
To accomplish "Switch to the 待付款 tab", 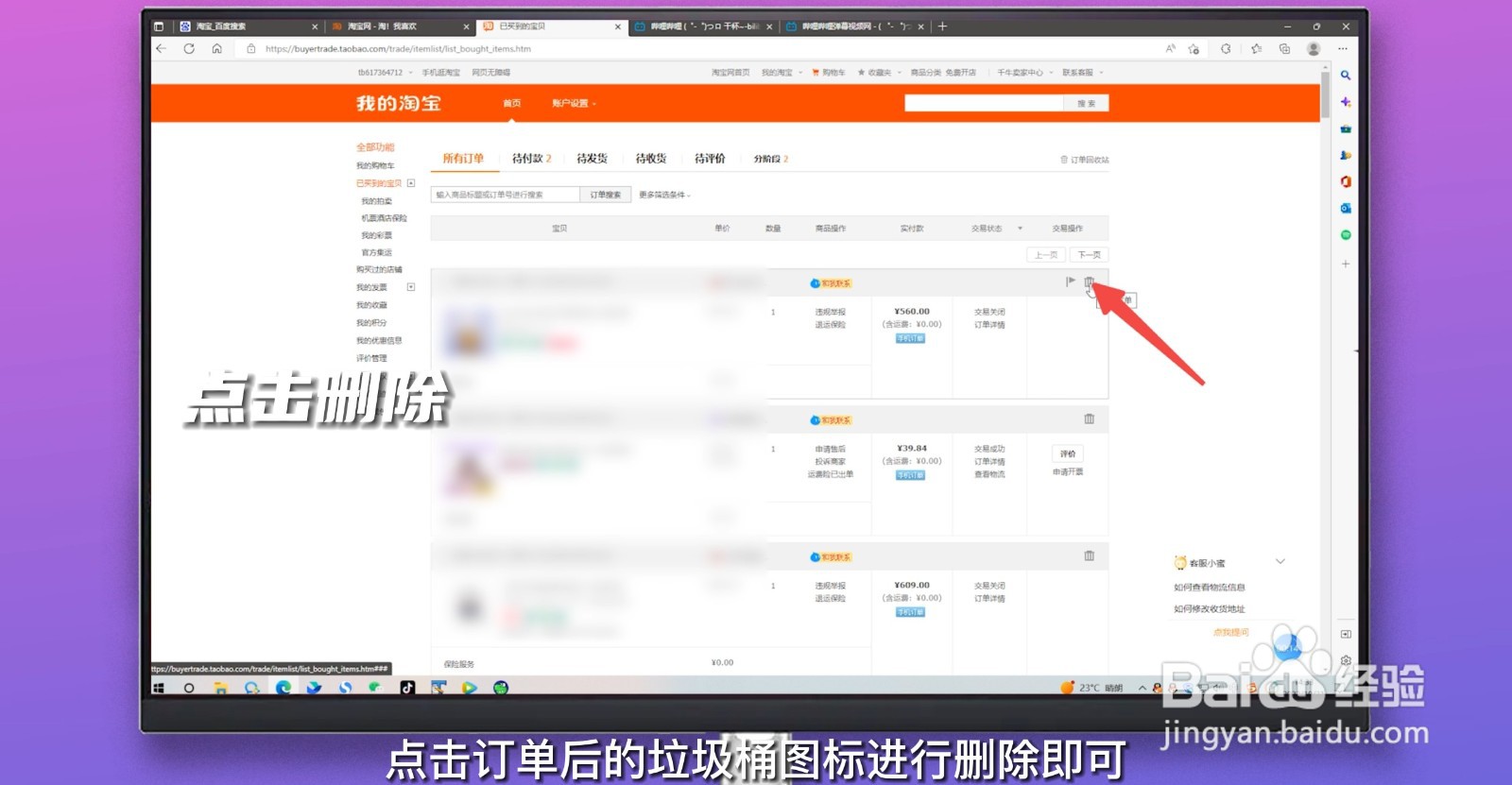I will tap(531, 159).
